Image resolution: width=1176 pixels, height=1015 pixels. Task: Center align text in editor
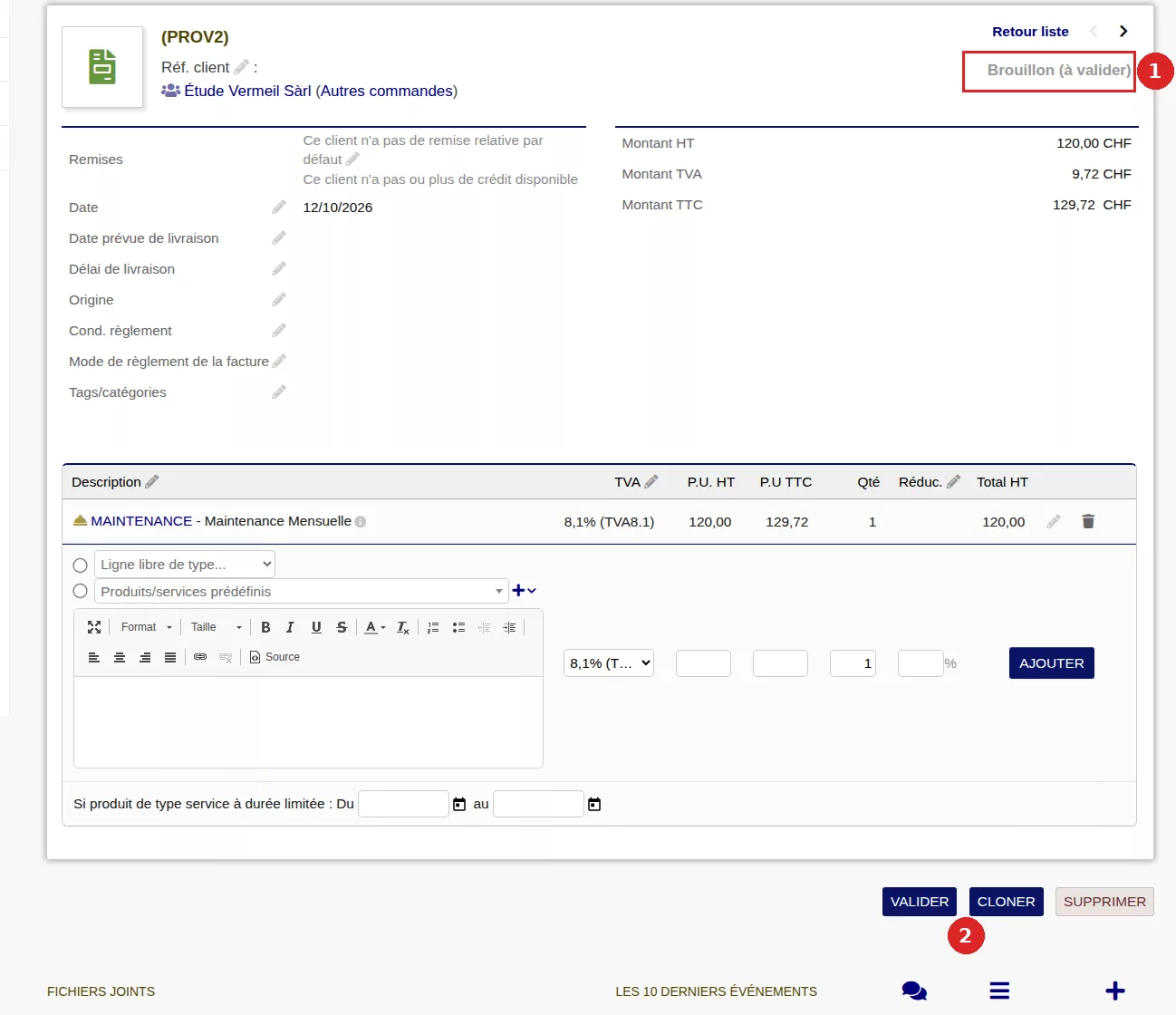(120, 657)
